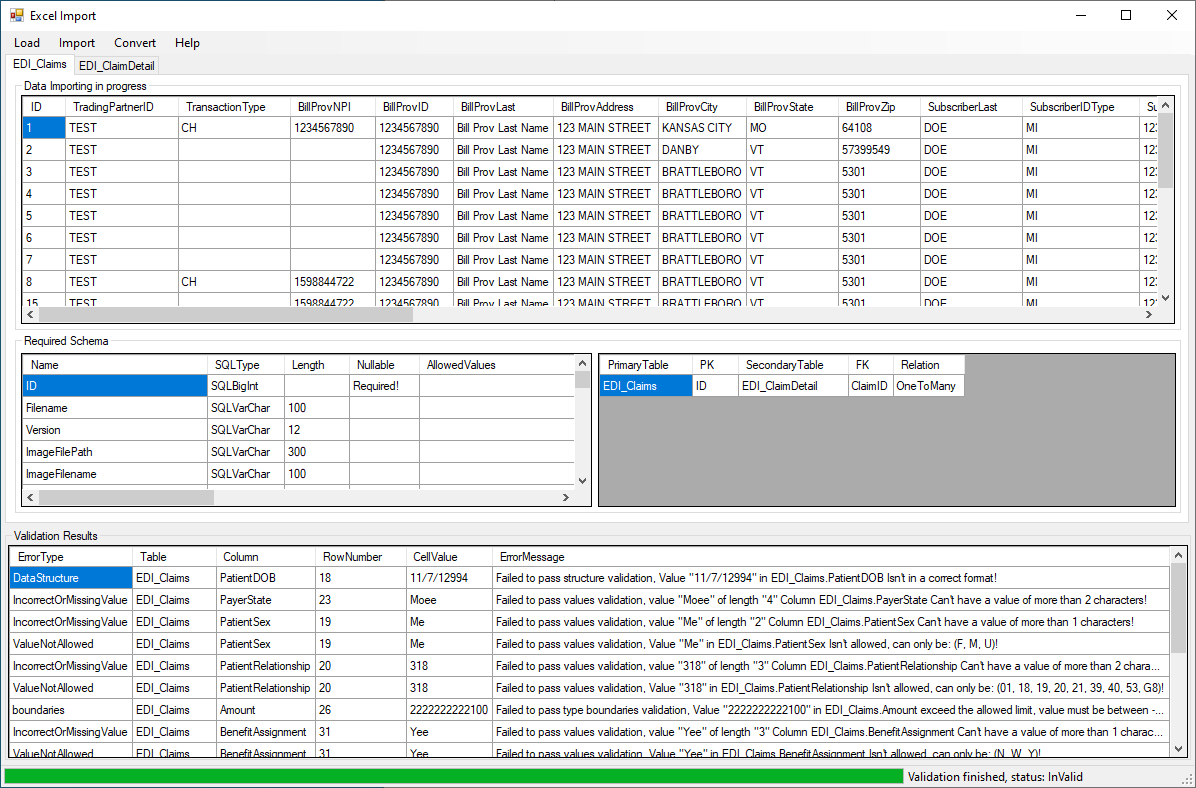Screen dimensions: 1196x788
Task: Select the EDI_Claims primary table cell
Action: click(646, 386)
